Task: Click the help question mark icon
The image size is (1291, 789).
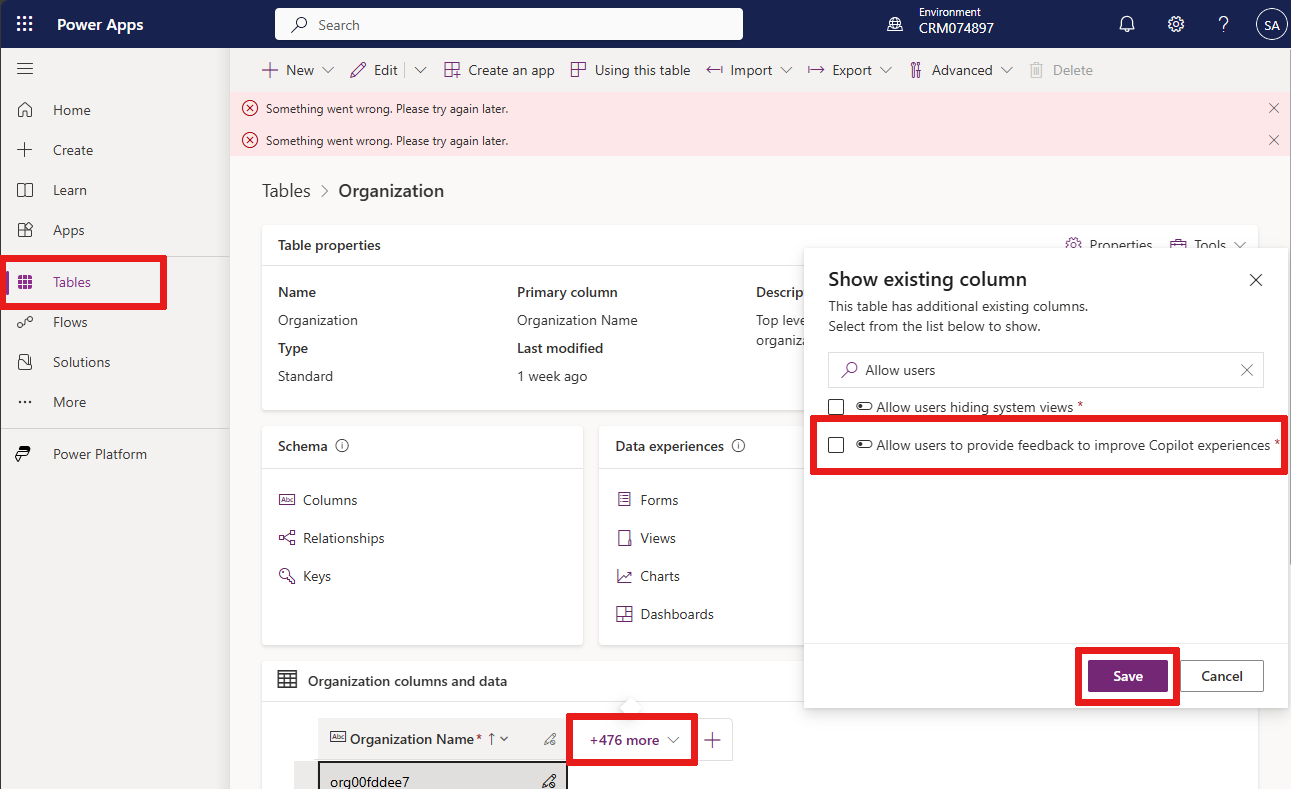Action: pyautogui.click(x=1223, y=25)
